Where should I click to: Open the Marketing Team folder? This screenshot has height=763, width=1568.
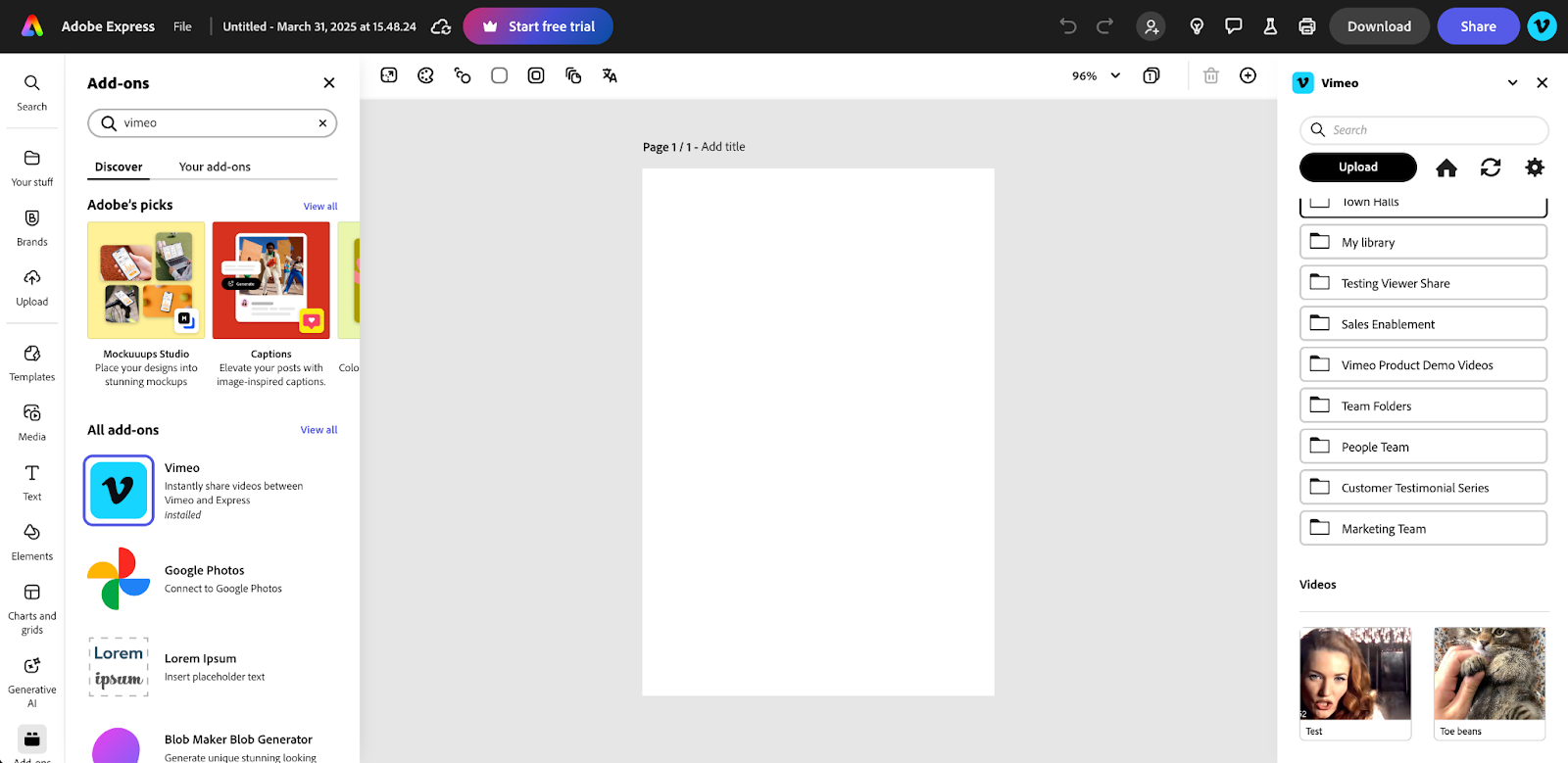(1422, 528)
